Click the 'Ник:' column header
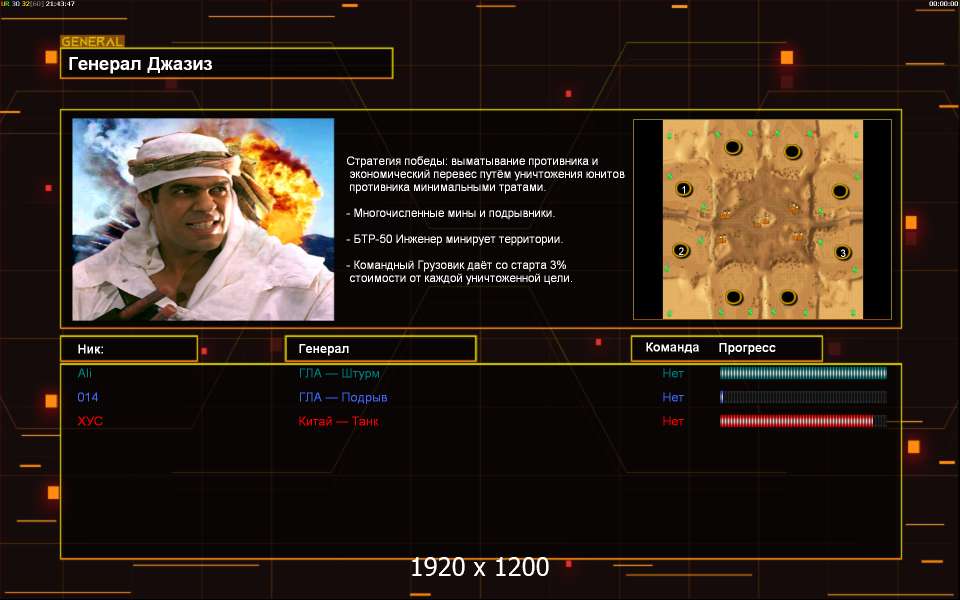The width and height of the screenshot is (960, 600). click(x=129, y=348)
